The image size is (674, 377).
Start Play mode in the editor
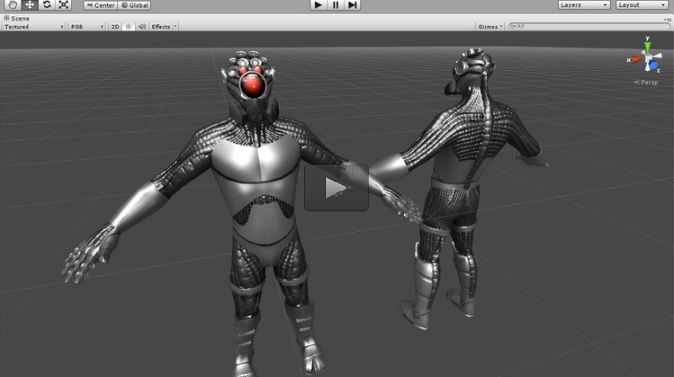click(318, 5)
